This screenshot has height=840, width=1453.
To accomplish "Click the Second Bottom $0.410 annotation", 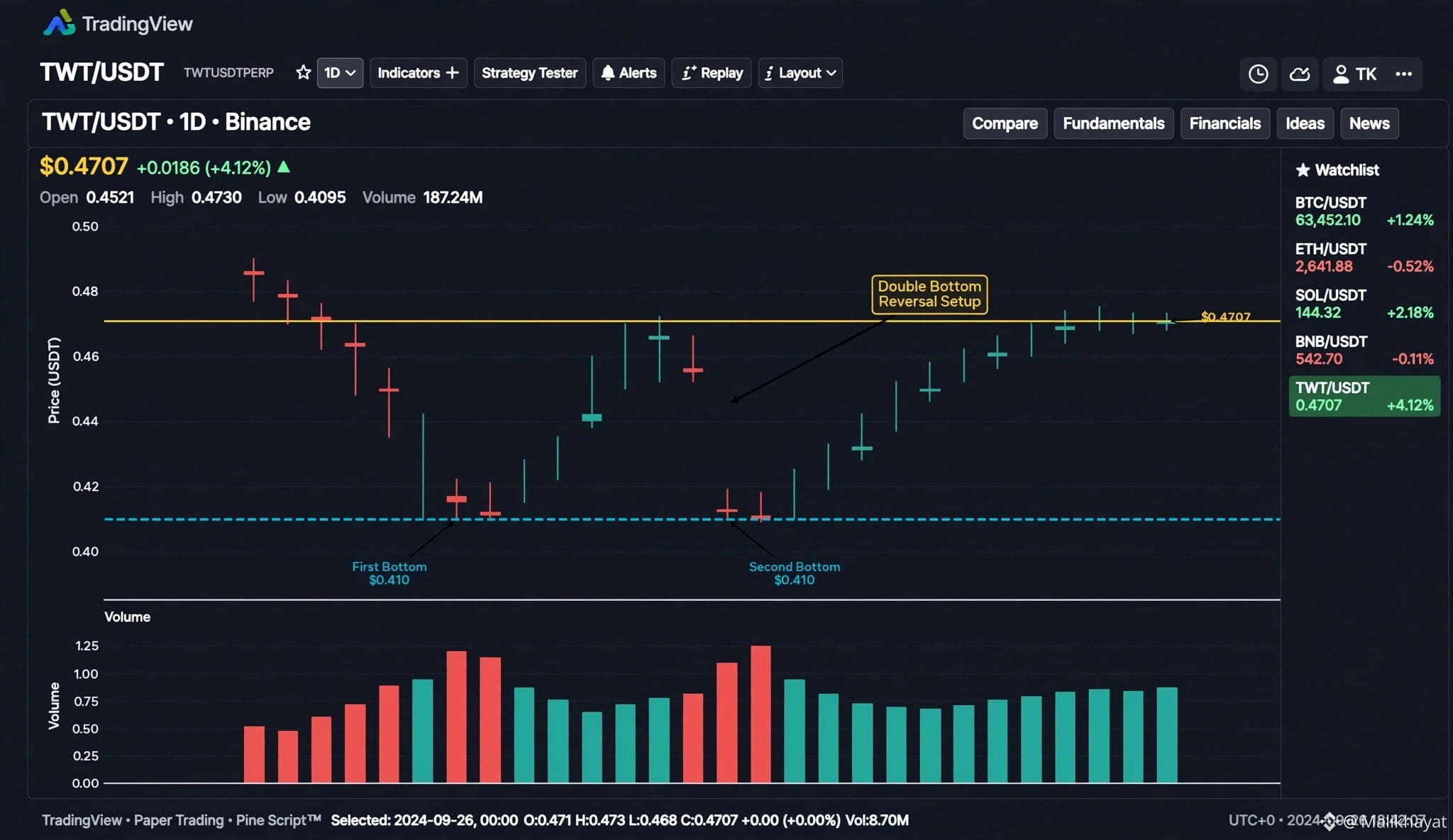I will [x=795, y=573].
